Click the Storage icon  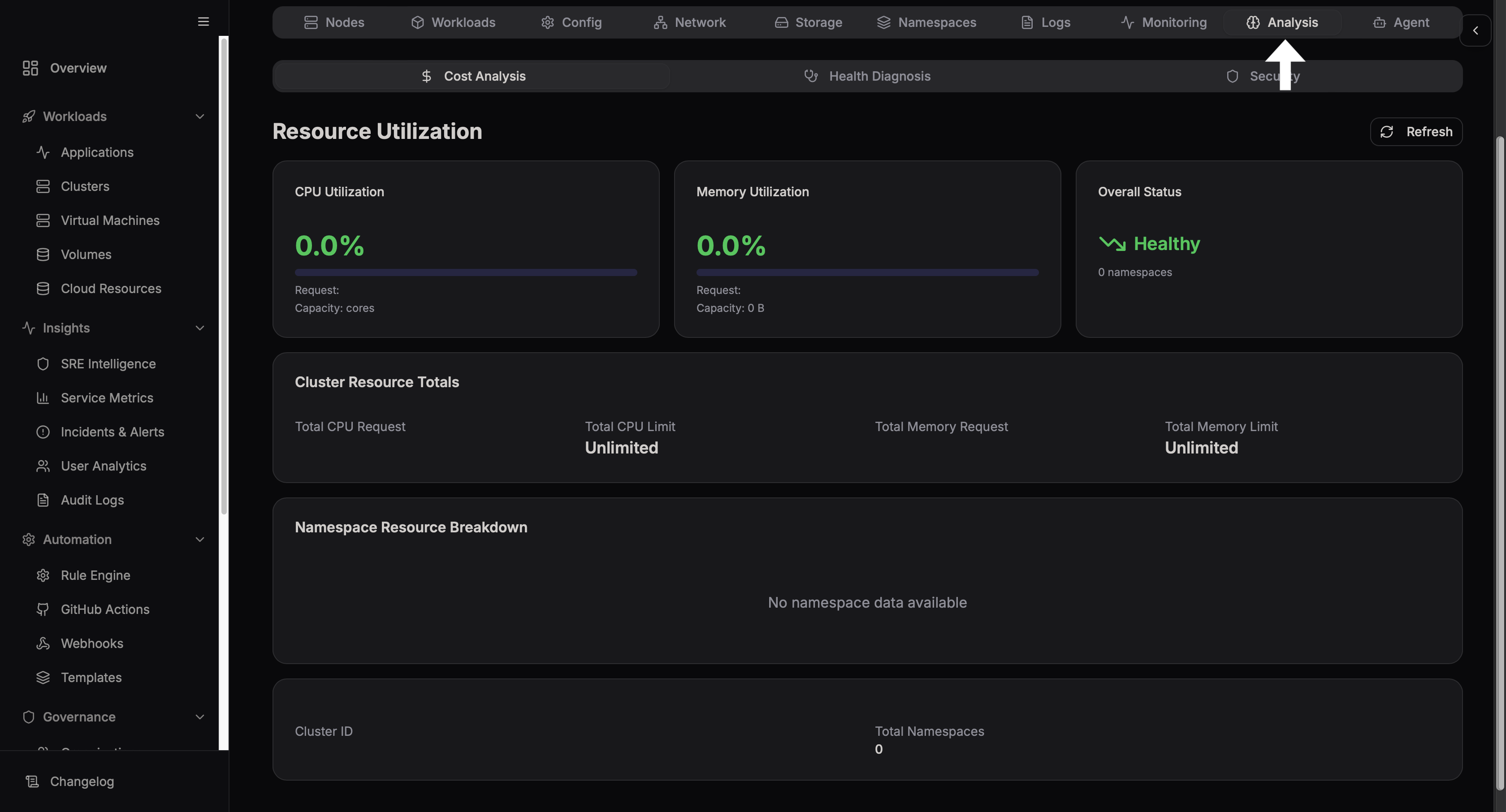coord(781,22)
